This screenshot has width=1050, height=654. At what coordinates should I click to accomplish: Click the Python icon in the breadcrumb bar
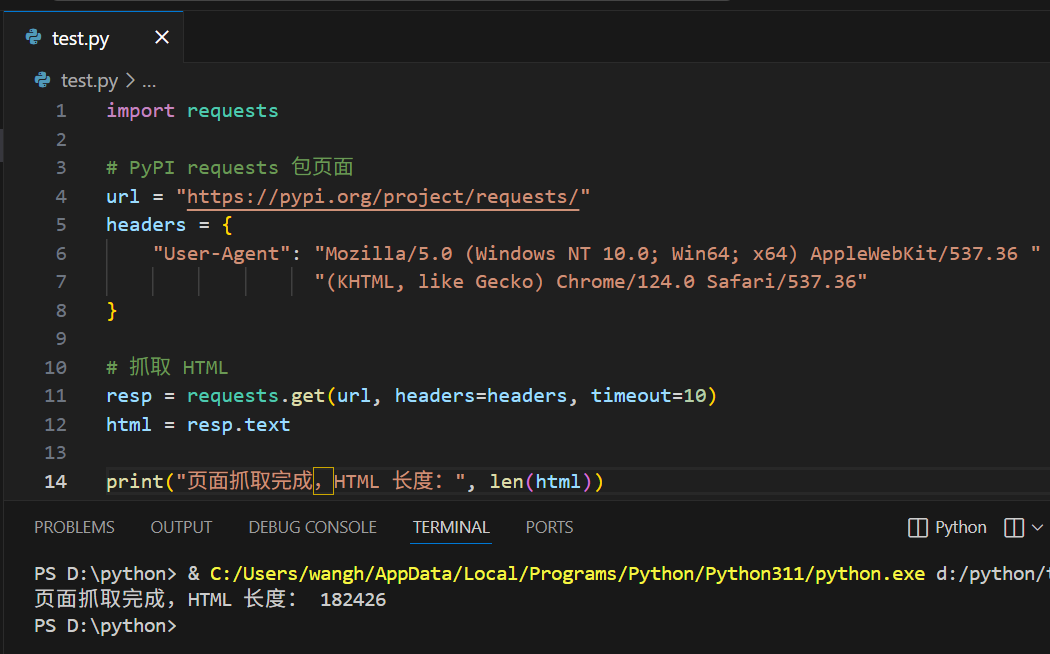(42, 80)
